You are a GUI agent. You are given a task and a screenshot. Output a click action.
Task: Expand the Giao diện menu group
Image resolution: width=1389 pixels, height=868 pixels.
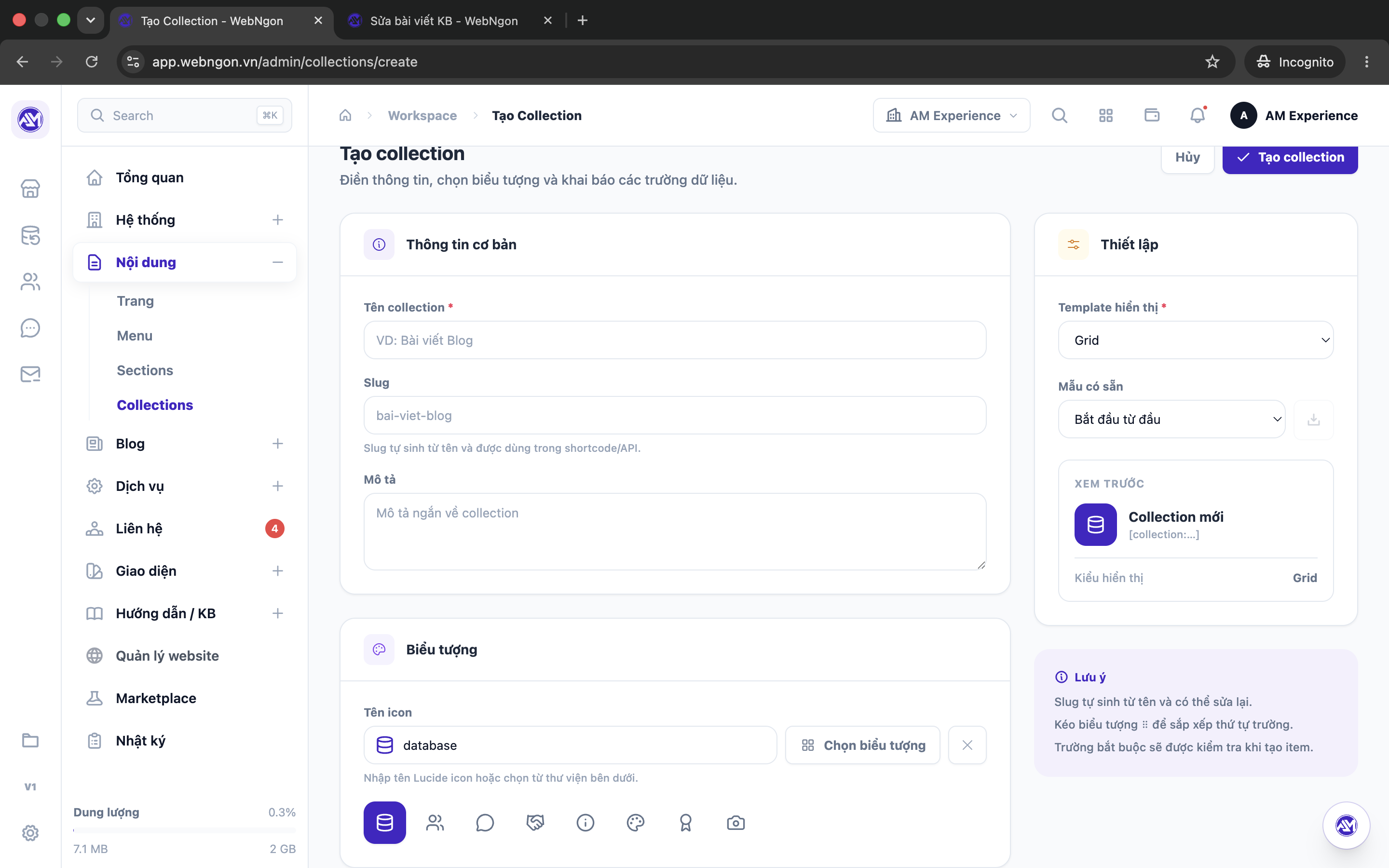[278, 571]
